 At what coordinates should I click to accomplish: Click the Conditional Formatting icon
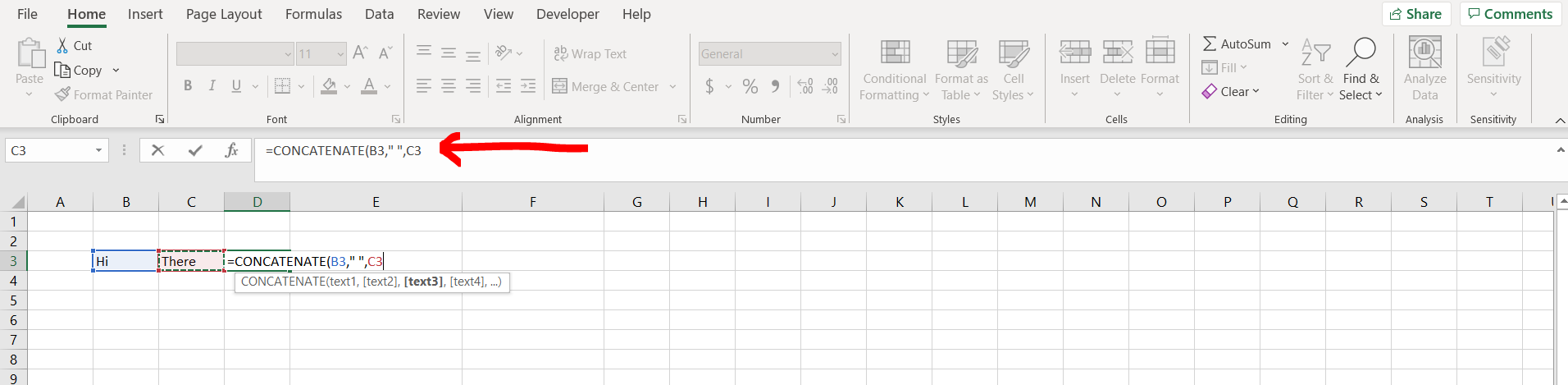coord(895,53)
